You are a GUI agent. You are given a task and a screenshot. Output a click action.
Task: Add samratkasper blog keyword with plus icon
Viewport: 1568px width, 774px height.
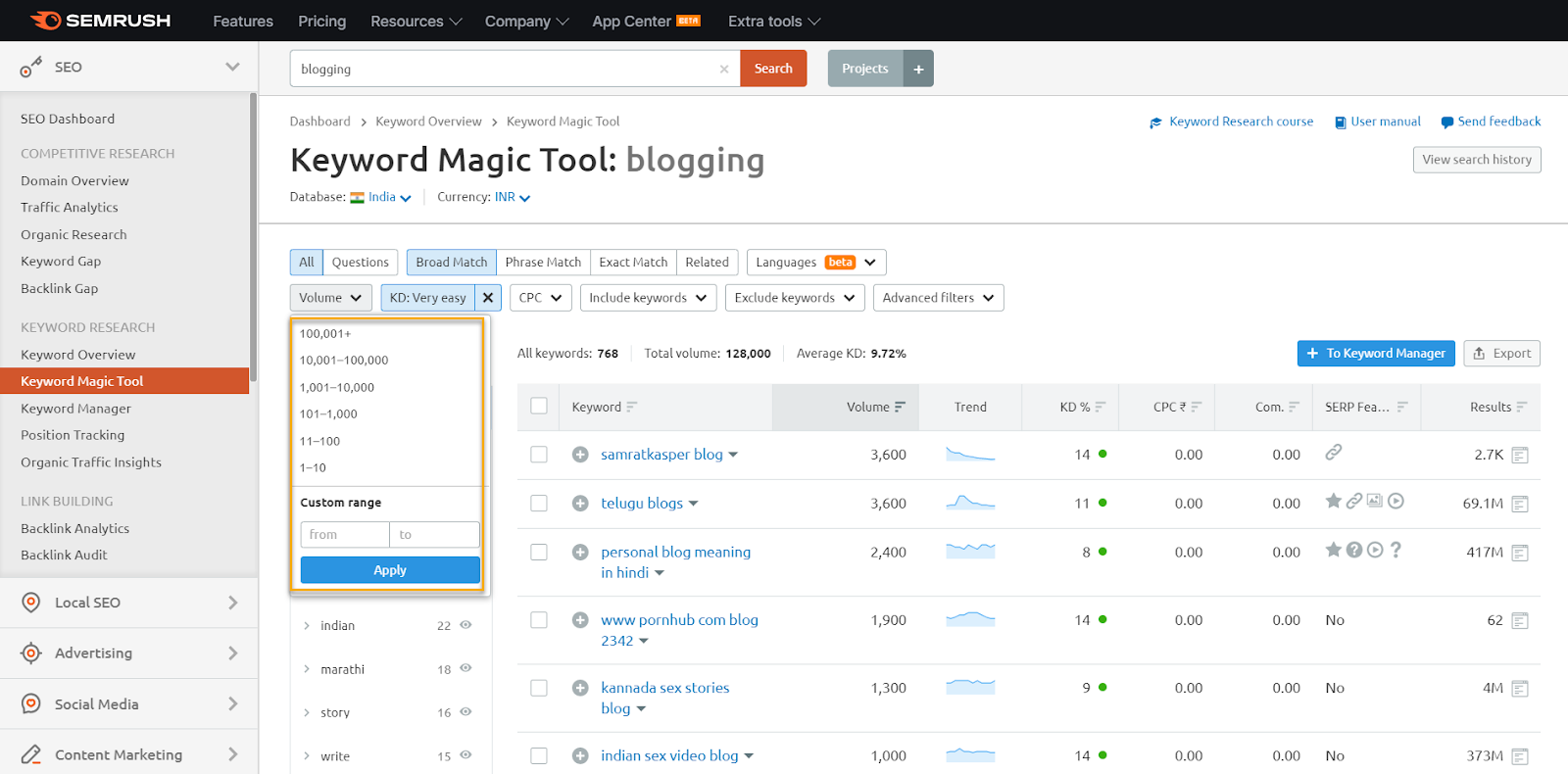(x=580, y=455)
